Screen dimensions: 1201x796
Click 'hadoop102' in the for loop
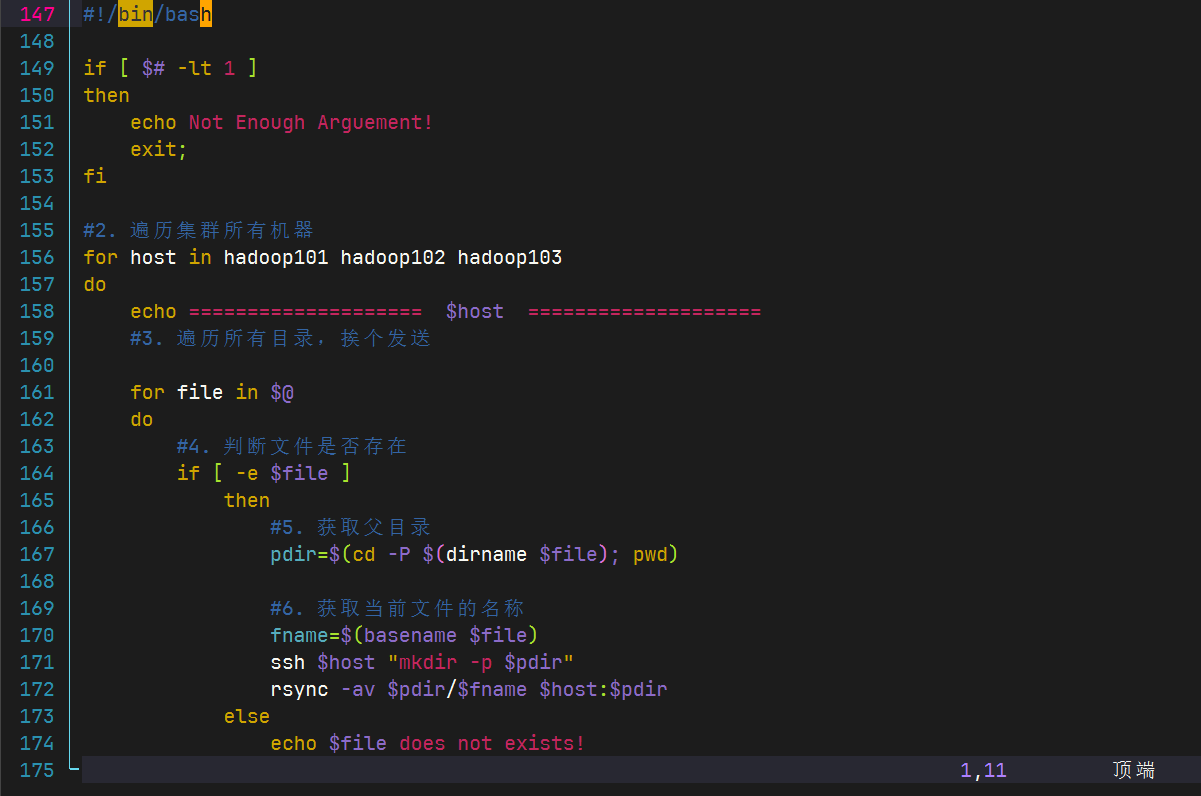(393, 257)
